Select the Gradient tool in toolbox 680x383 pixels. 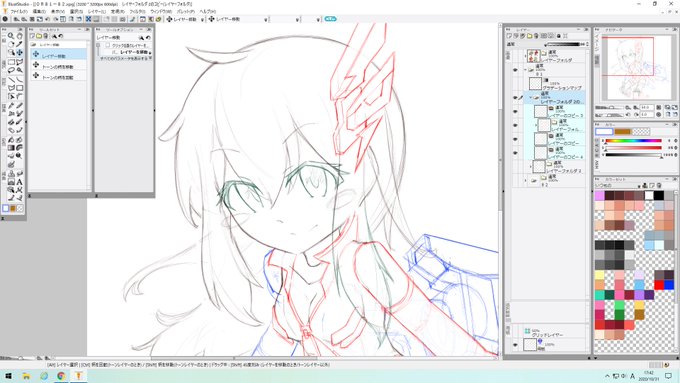pos(11,148)
